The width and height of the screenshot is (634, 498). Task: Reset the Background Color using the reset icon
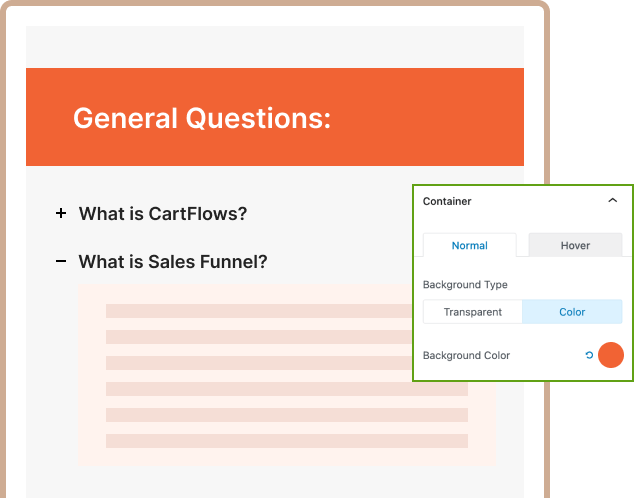coord(589,355)
